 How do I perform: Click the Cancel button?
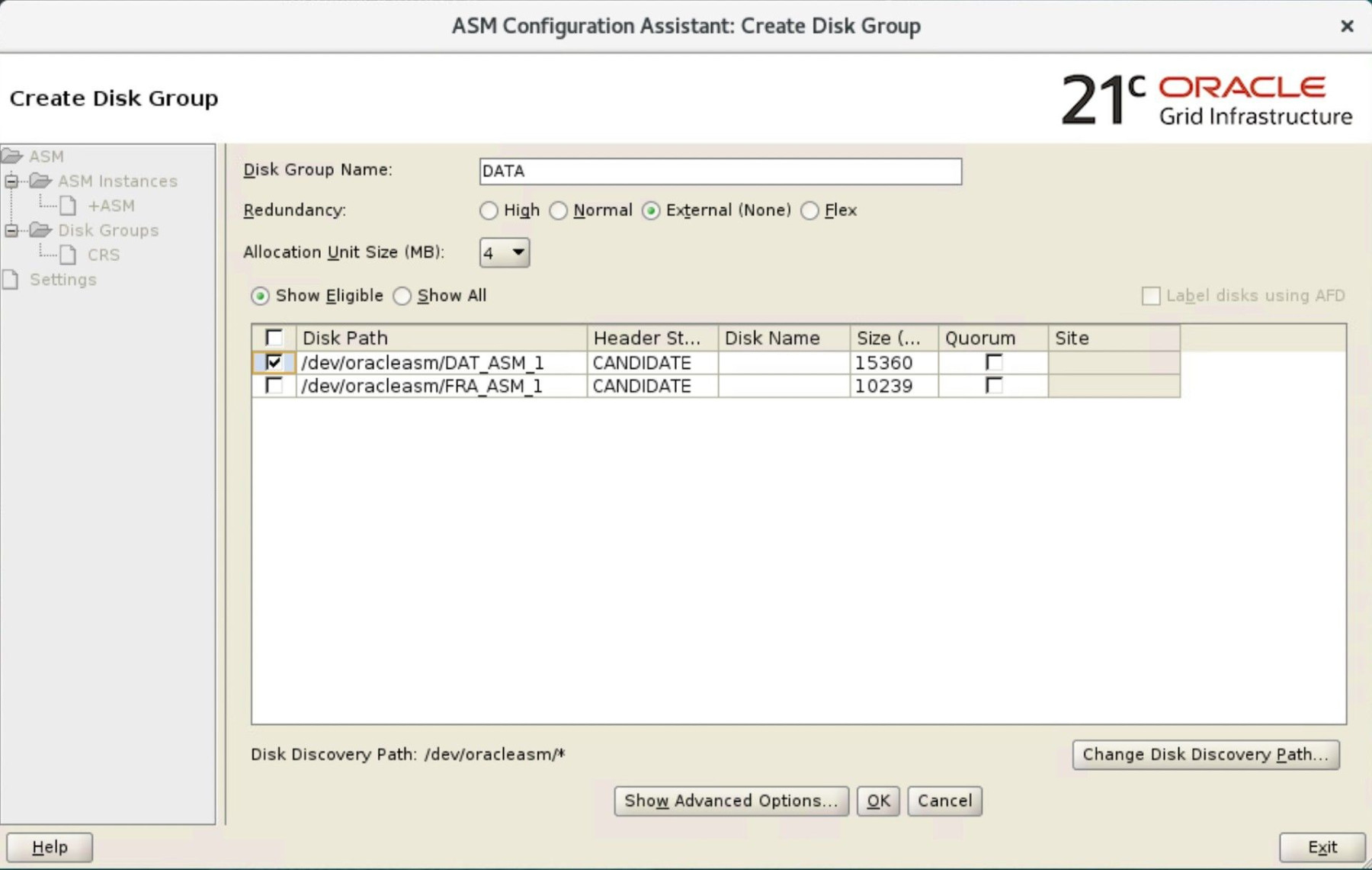coord(944,801)
